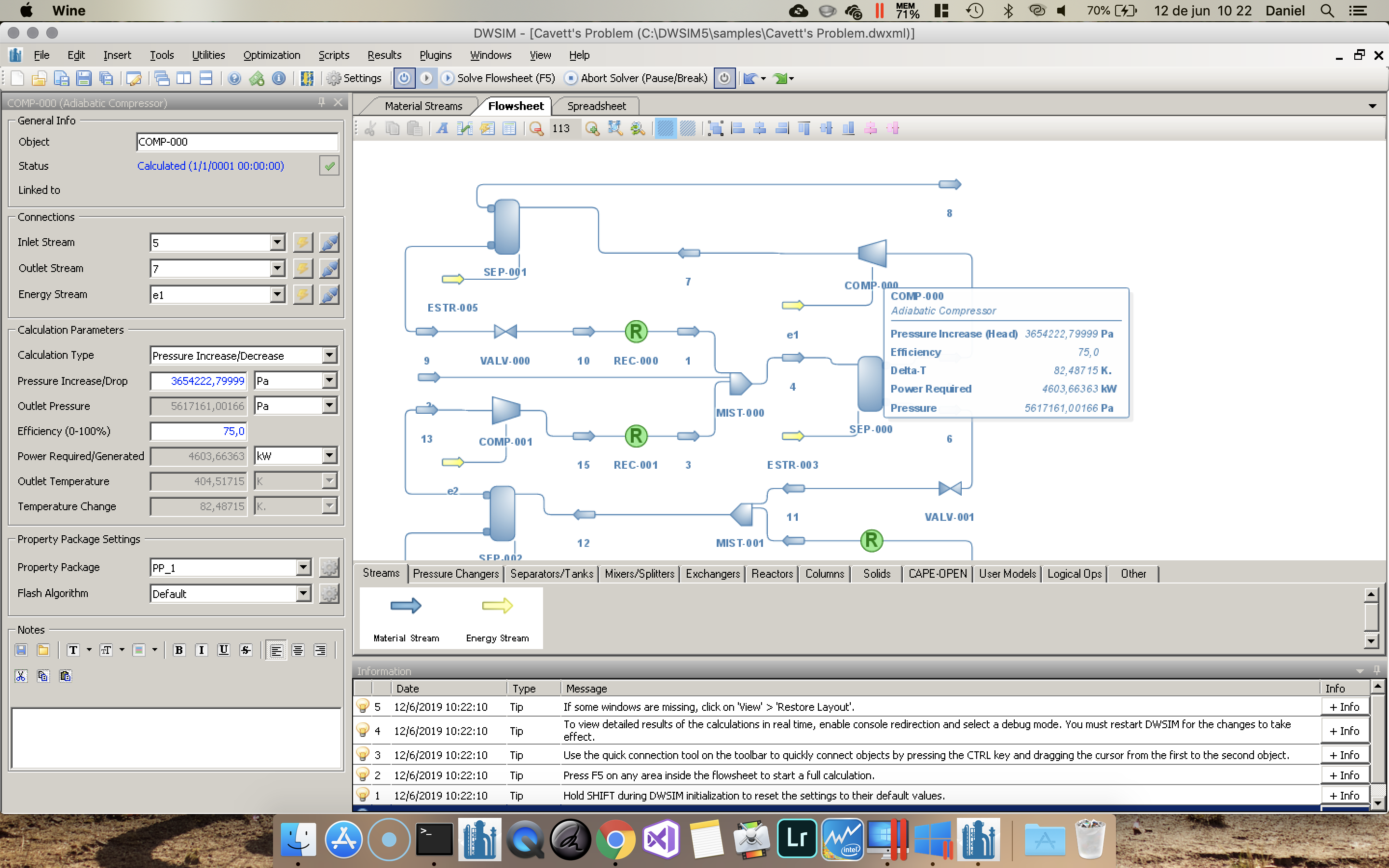Open the Energy Stream dropdown
The width and height of the screenshot is (1389, 868).
coord(277,295)
